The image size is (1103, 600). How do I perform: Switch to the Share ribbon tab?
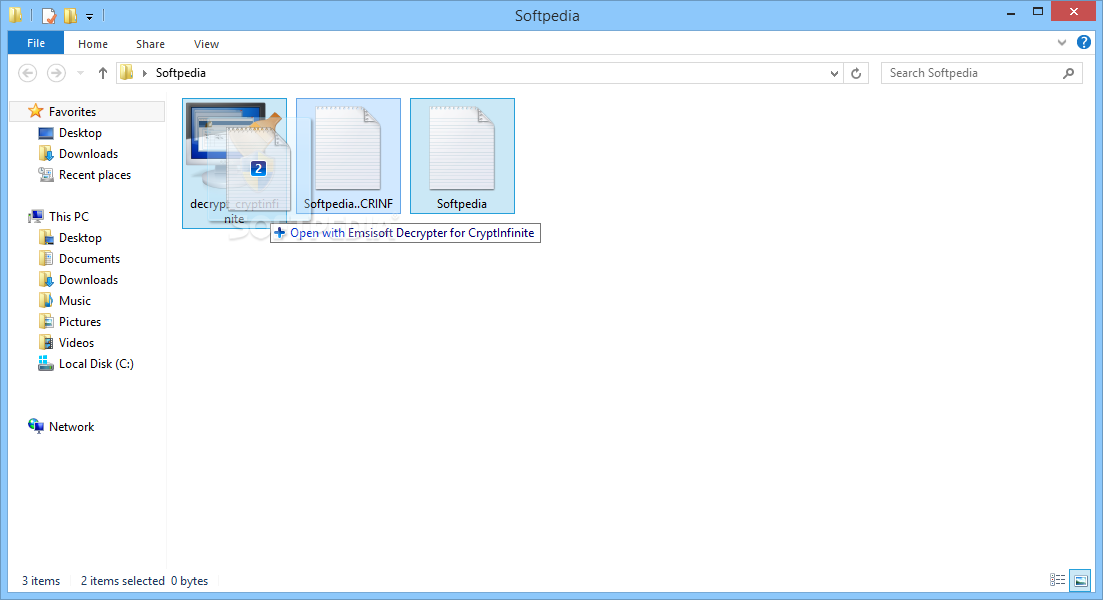(151, 44)
